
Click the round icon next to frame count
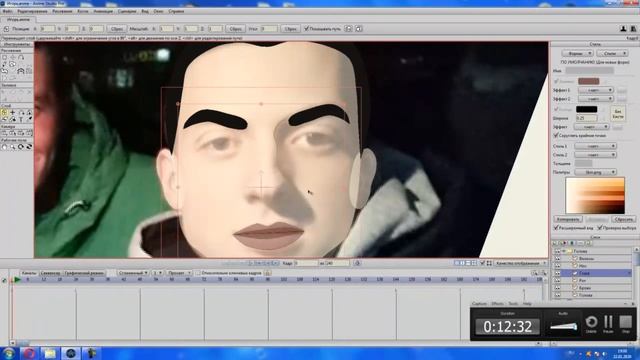click(x=357, y=263)
